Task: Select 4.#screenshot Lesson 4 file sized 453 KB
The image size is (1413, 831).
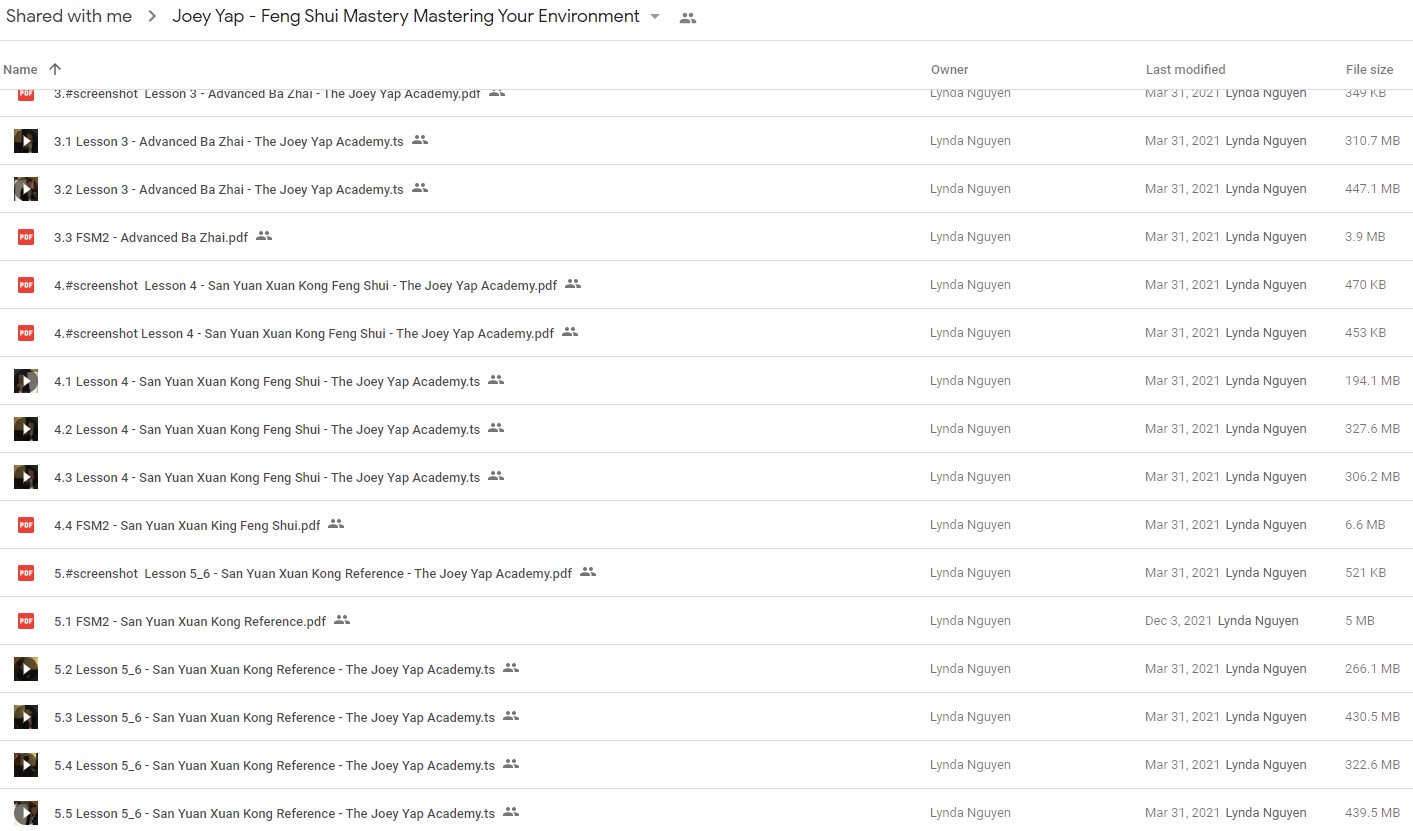Action: pos(304,334)
